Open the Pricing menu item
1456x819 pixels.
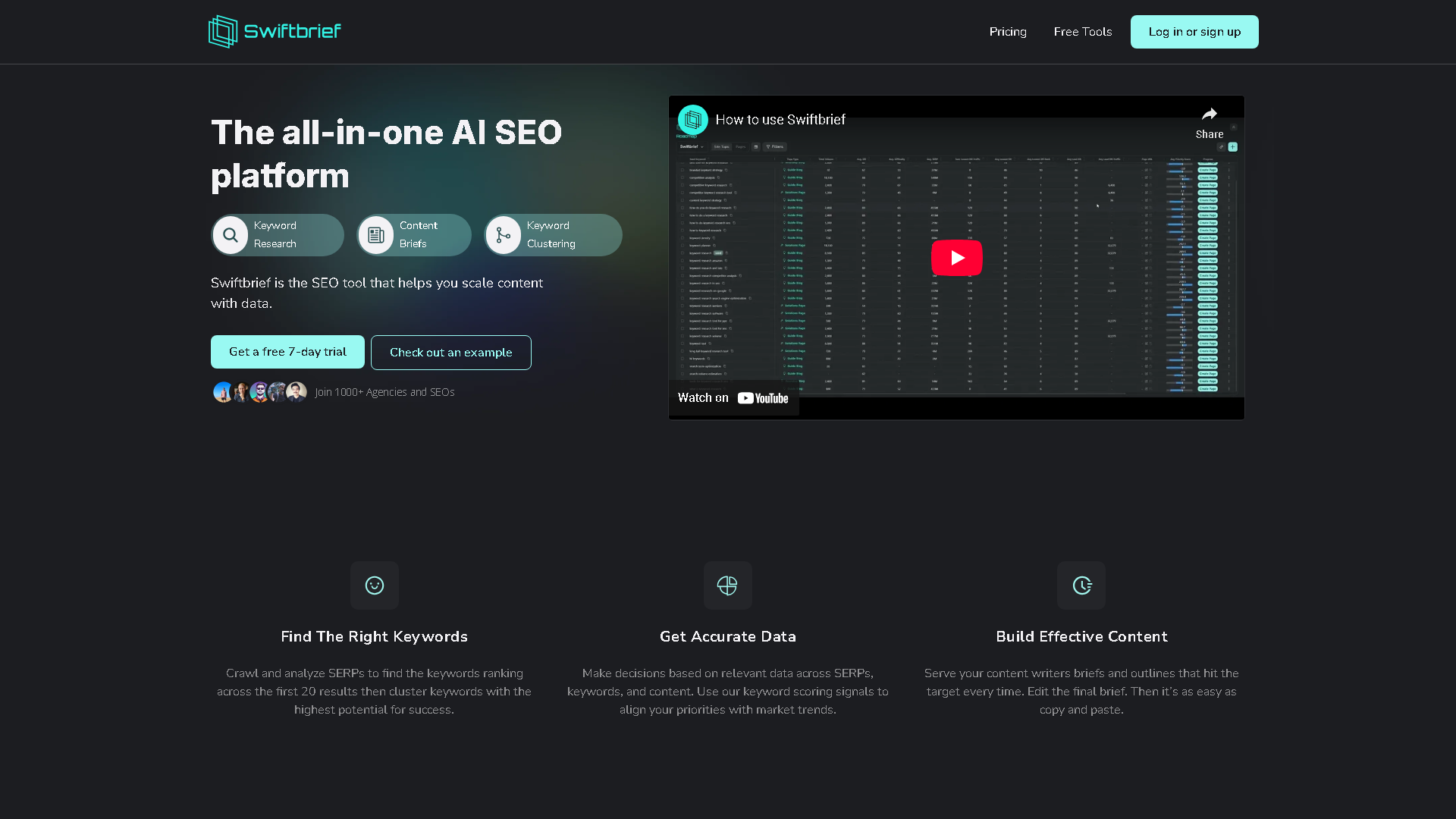coord(1008,32)
